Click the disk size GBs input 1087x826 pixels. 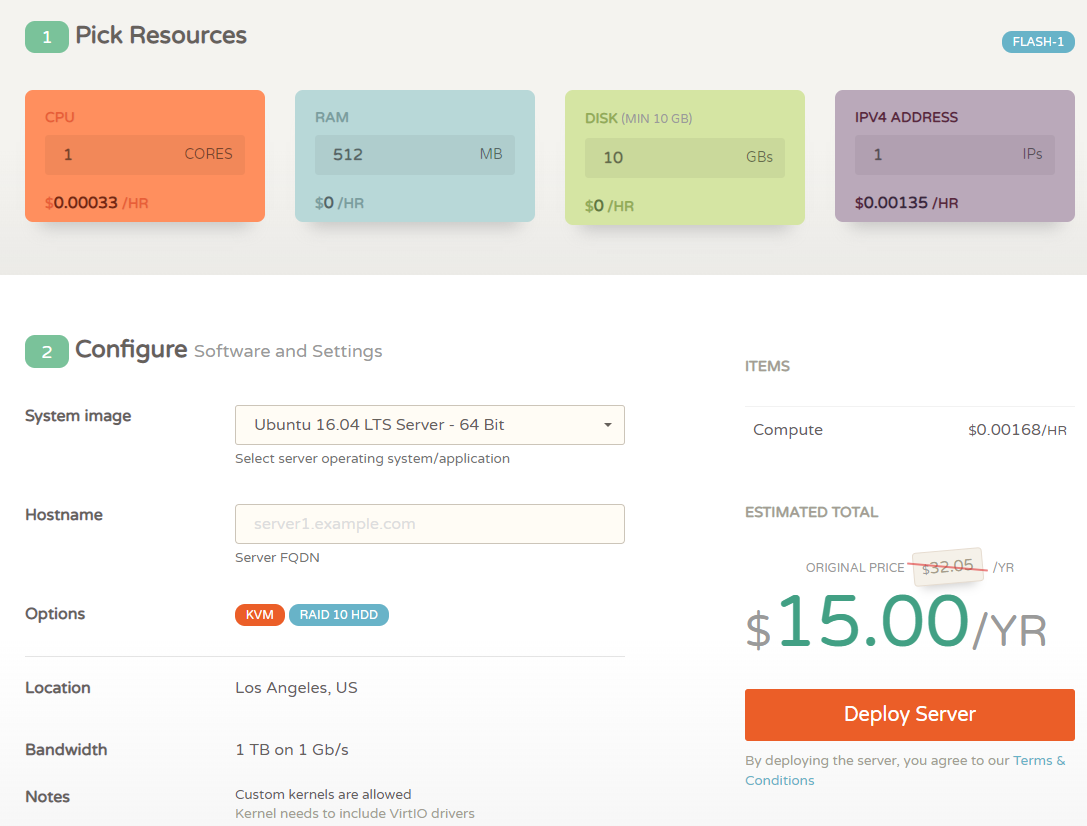click(660, 157)
